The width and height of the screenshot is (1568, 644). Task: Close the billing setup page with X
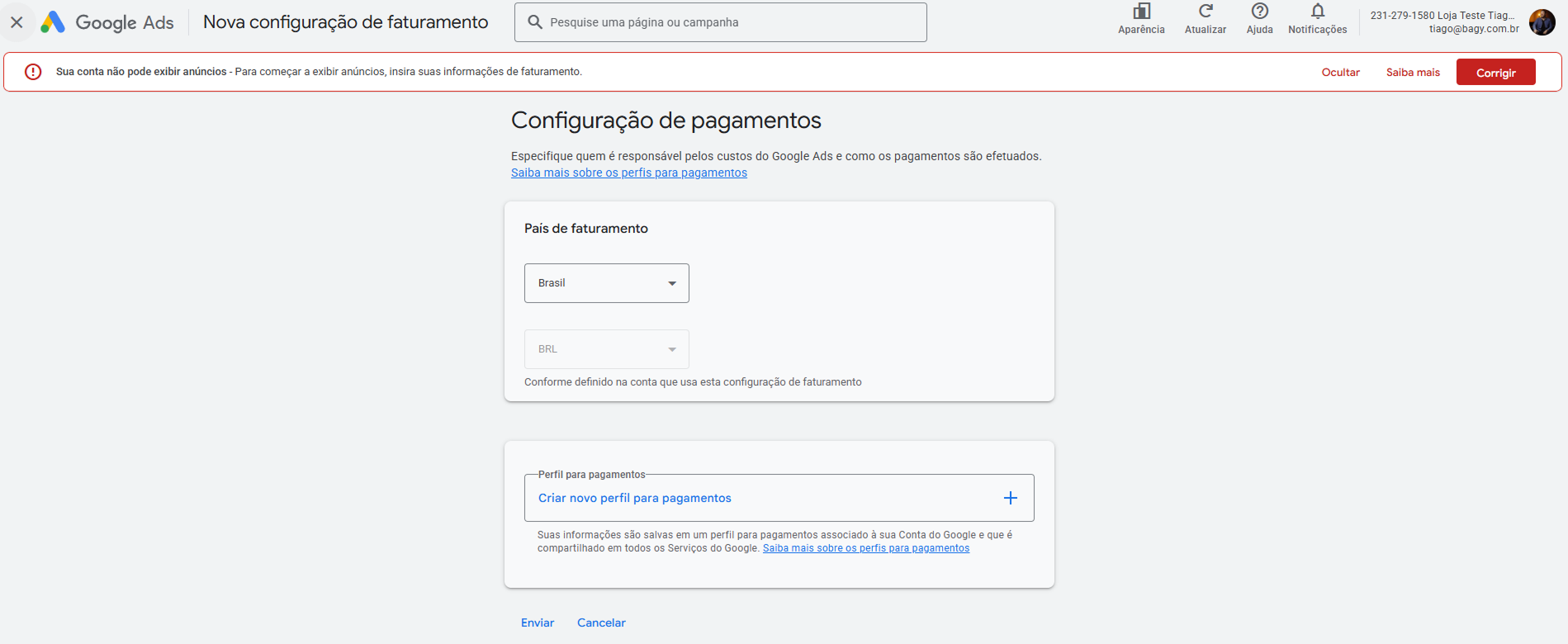click(x=17, y=22)
